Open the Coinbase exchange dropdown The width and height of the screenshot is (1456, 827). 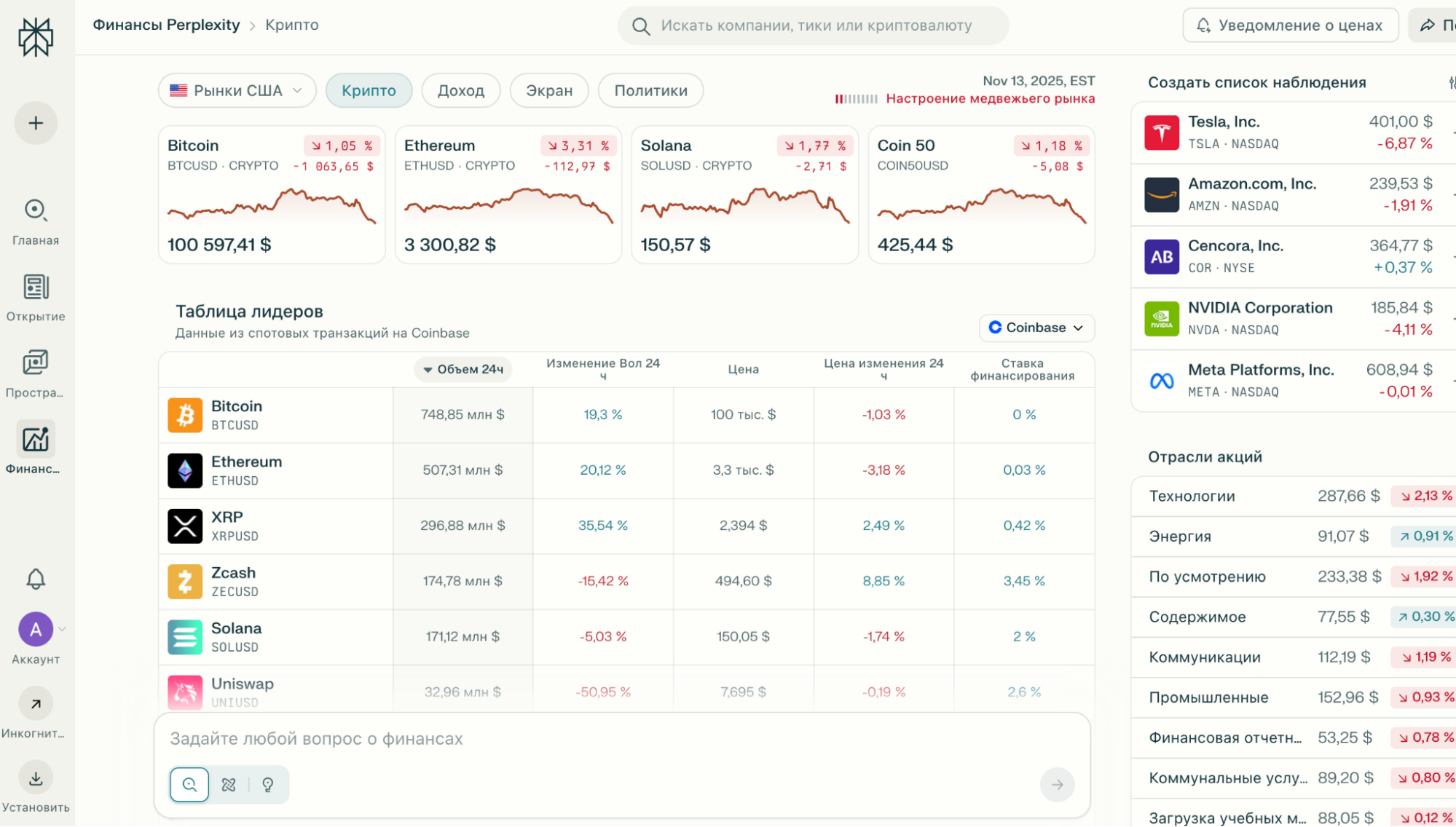coord(1036,328)
